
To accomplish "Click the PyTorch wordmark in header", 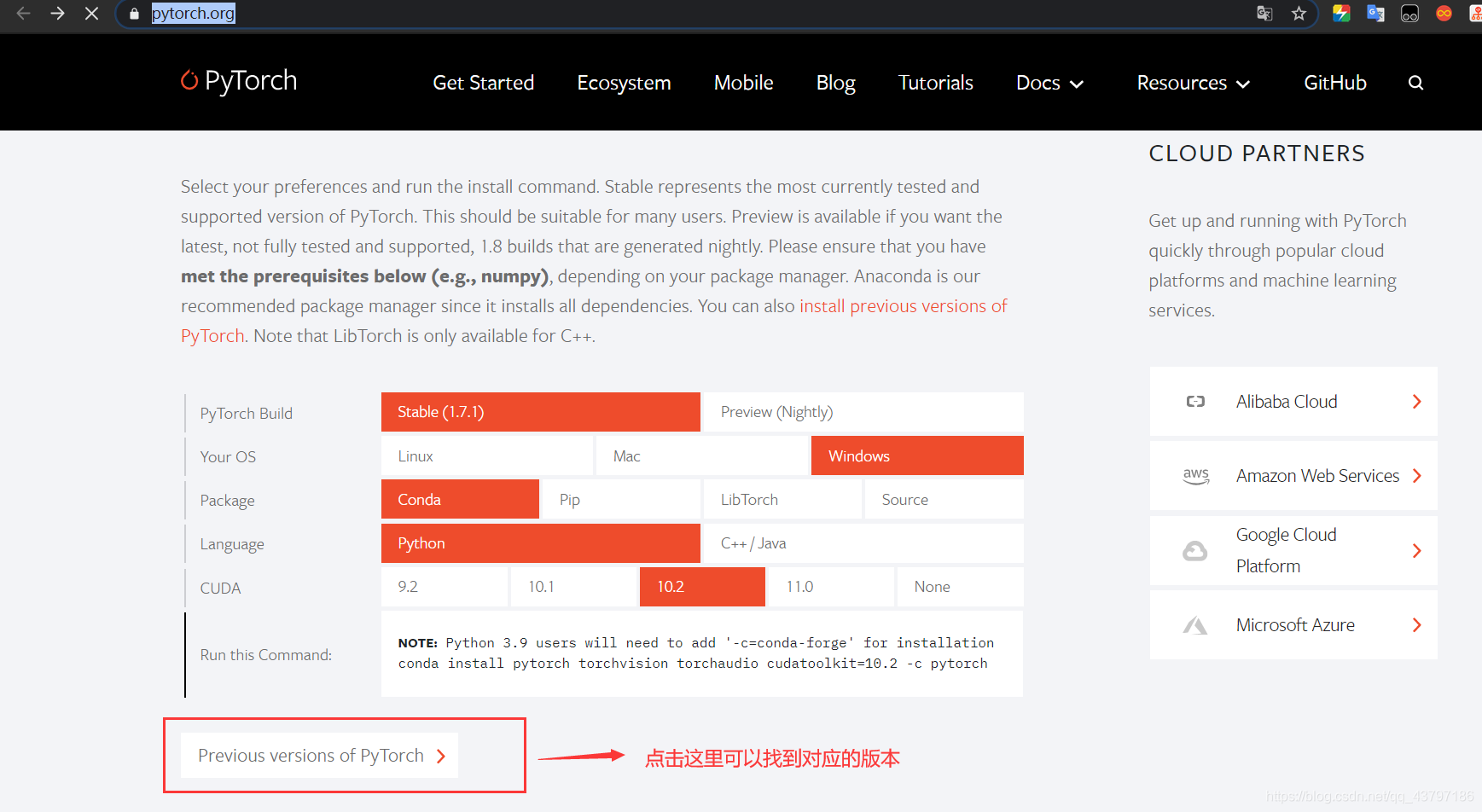I will coord(251,80).
